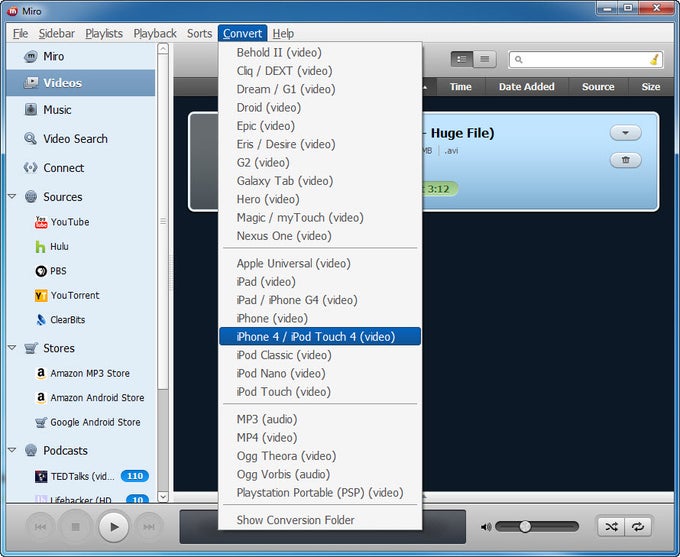Viewport: 680px width, 557px height.
Task: Click the Sources globe icon
Action: coord(31,197)
